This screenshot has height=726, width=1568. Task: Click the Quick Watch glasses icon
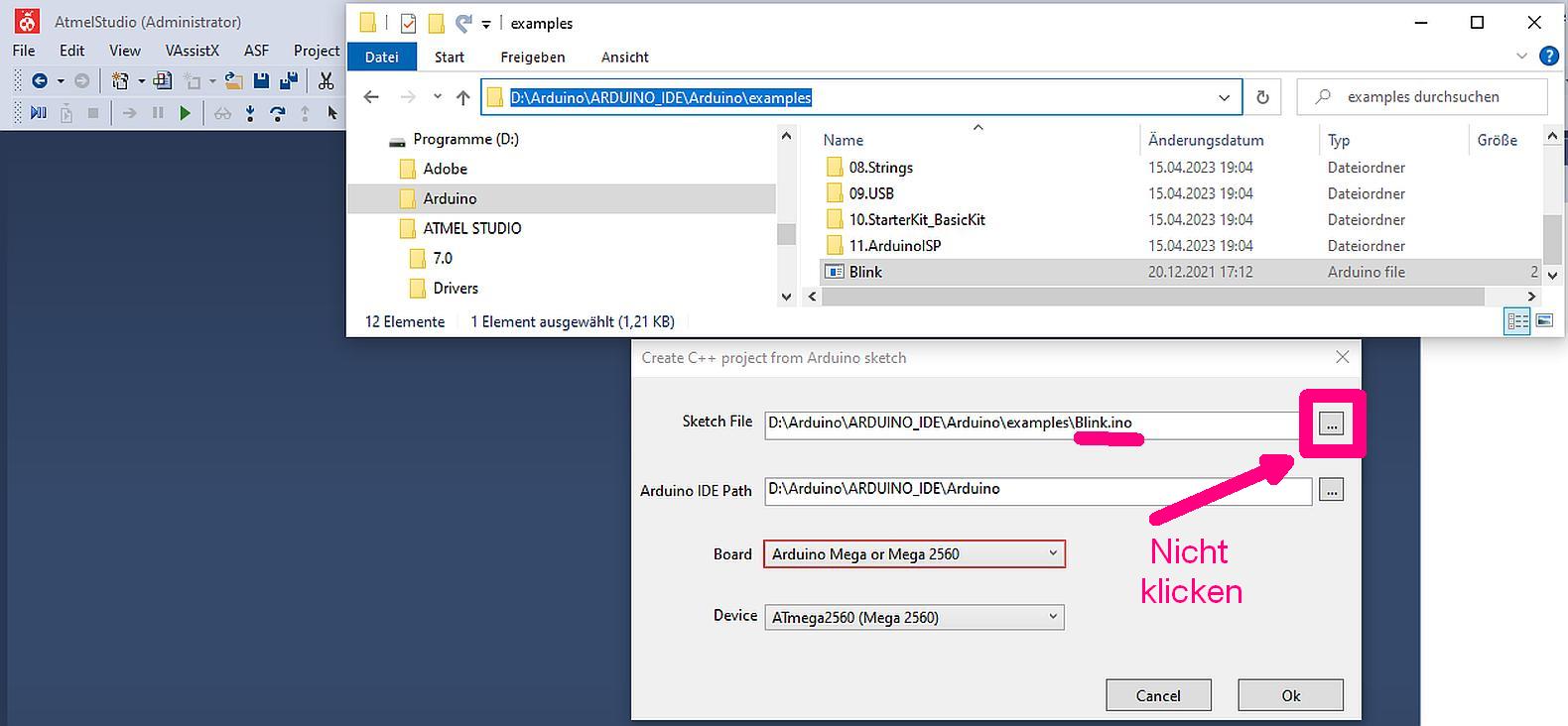click(x=222, y=113)
